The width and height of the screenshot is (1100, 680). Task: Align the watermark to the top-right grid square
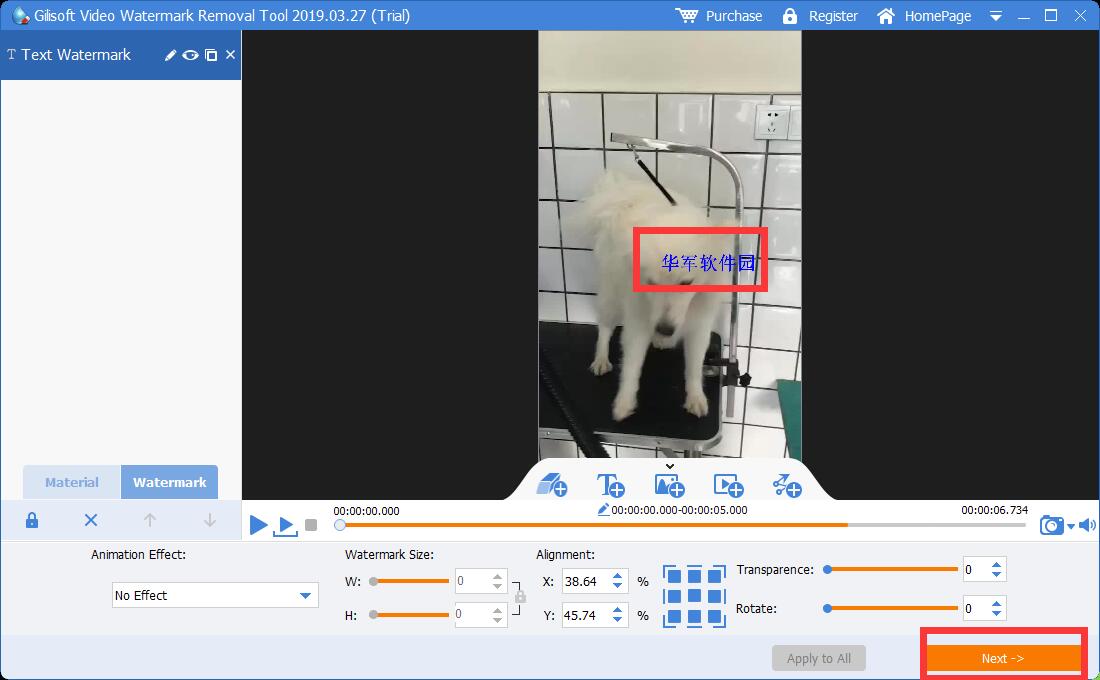coord(716,575)
